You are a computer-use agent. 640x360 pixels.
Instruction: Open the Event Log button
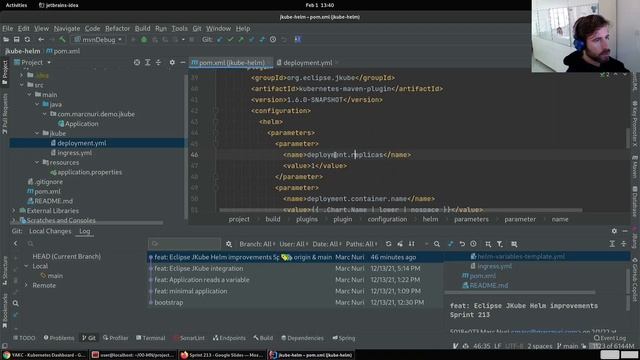(610, 338)
